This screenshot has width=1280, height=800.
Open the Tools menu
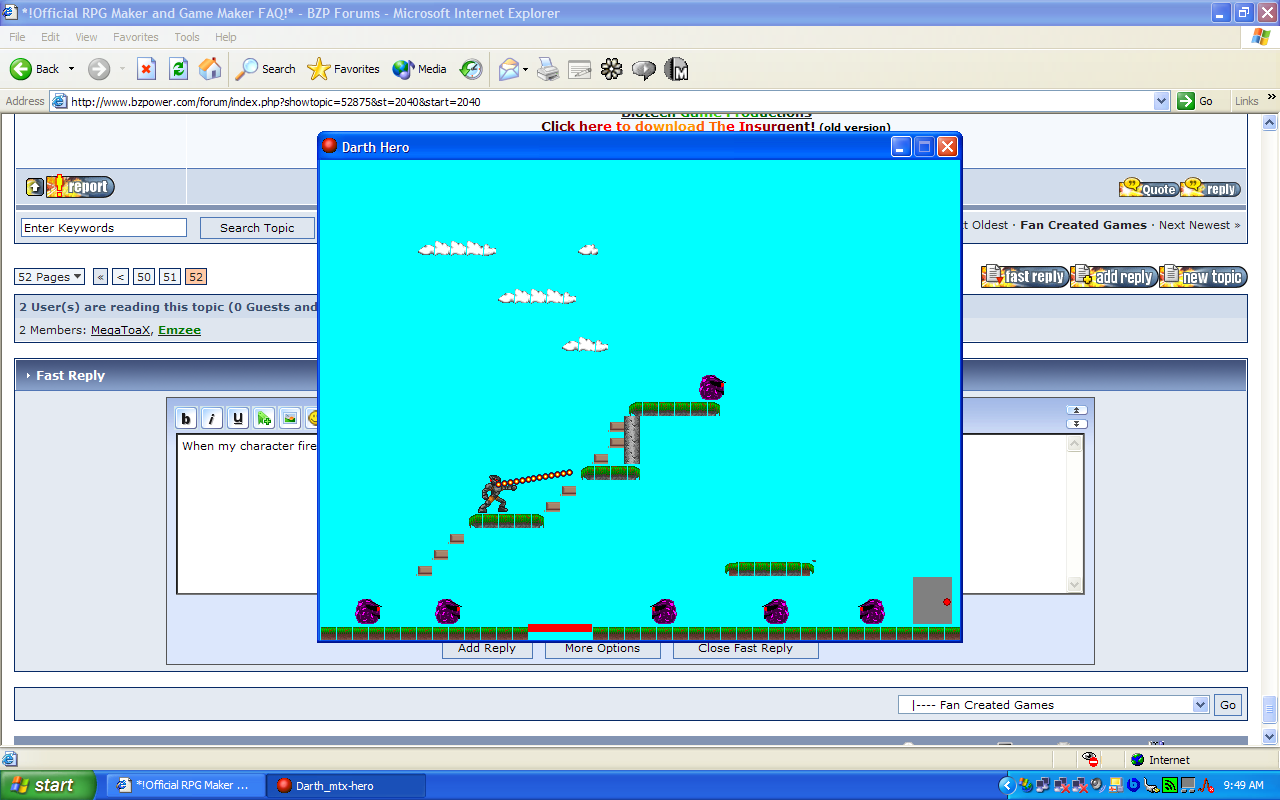[x=186, y=36]
